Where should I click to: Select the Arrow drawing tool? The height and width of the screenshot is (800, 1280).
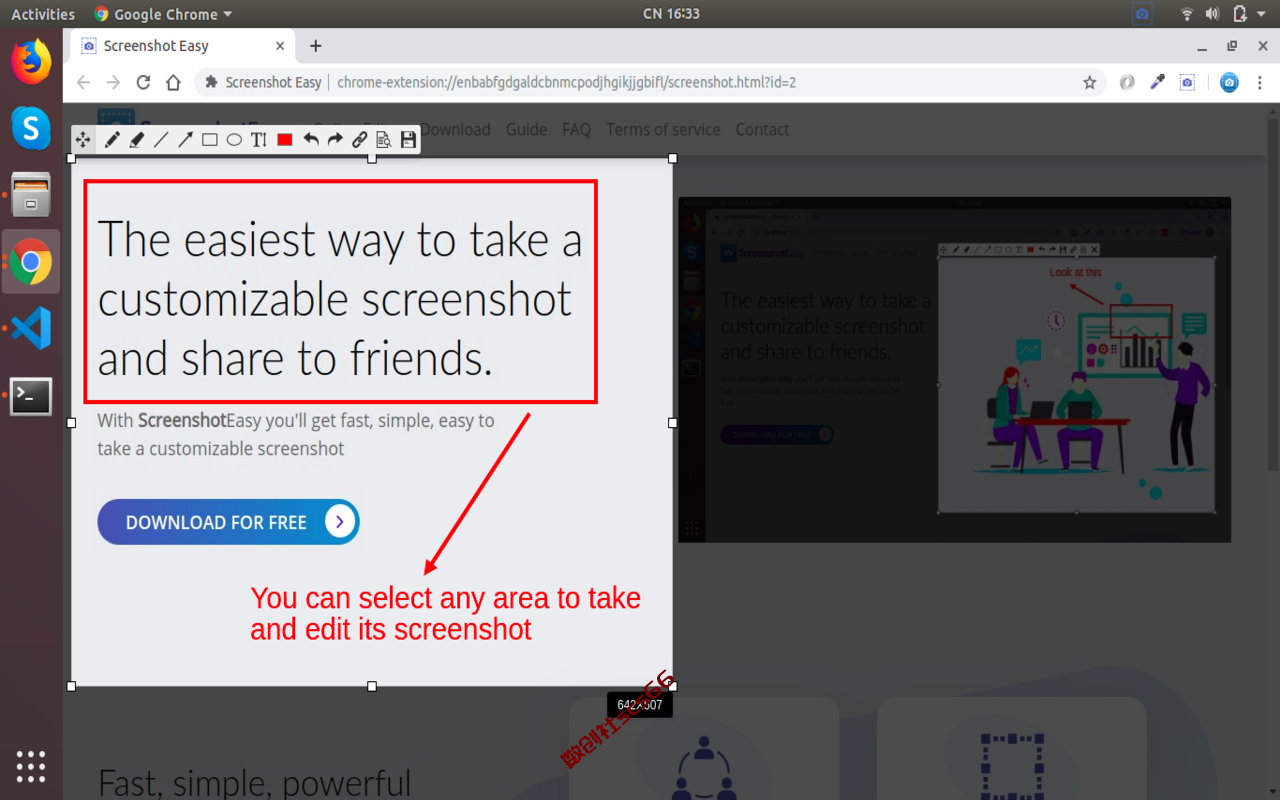185,140
